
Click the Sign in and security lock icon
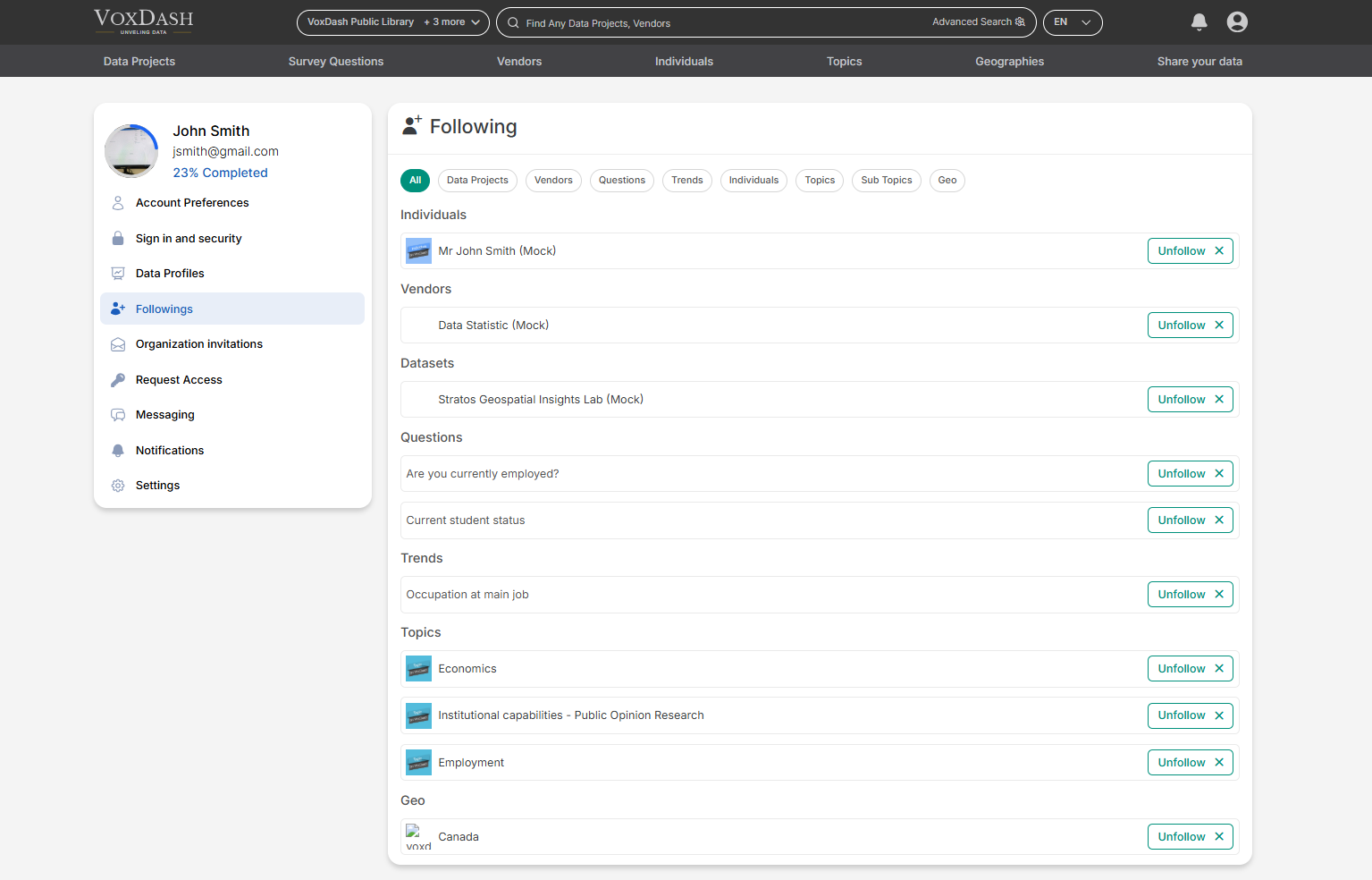coord(118,239)
